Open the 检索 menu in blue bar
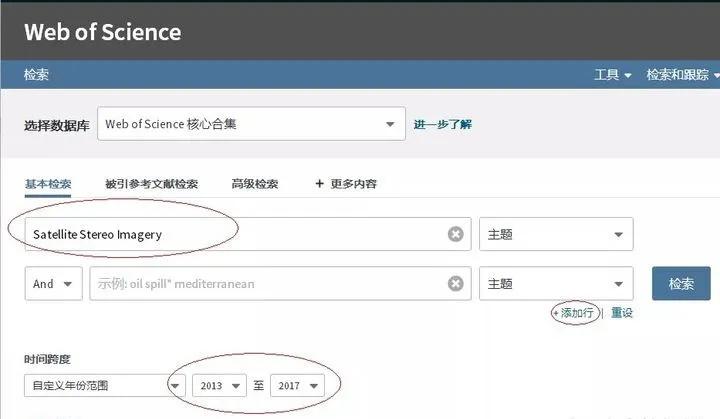Image resolution: width=720 pixels, height=419 pixels. 36,74
